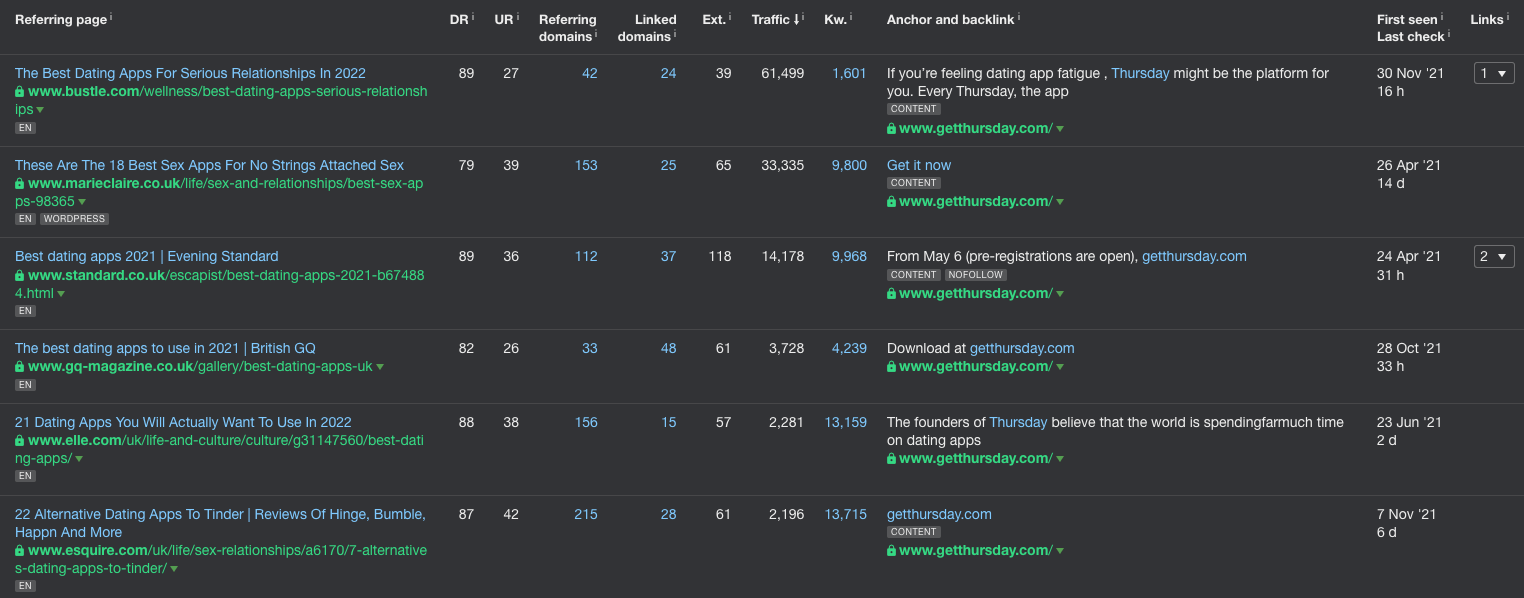Open the www.elle.com referring page URL
Viewport: 1524px width, 598px height.
[220, 449]
